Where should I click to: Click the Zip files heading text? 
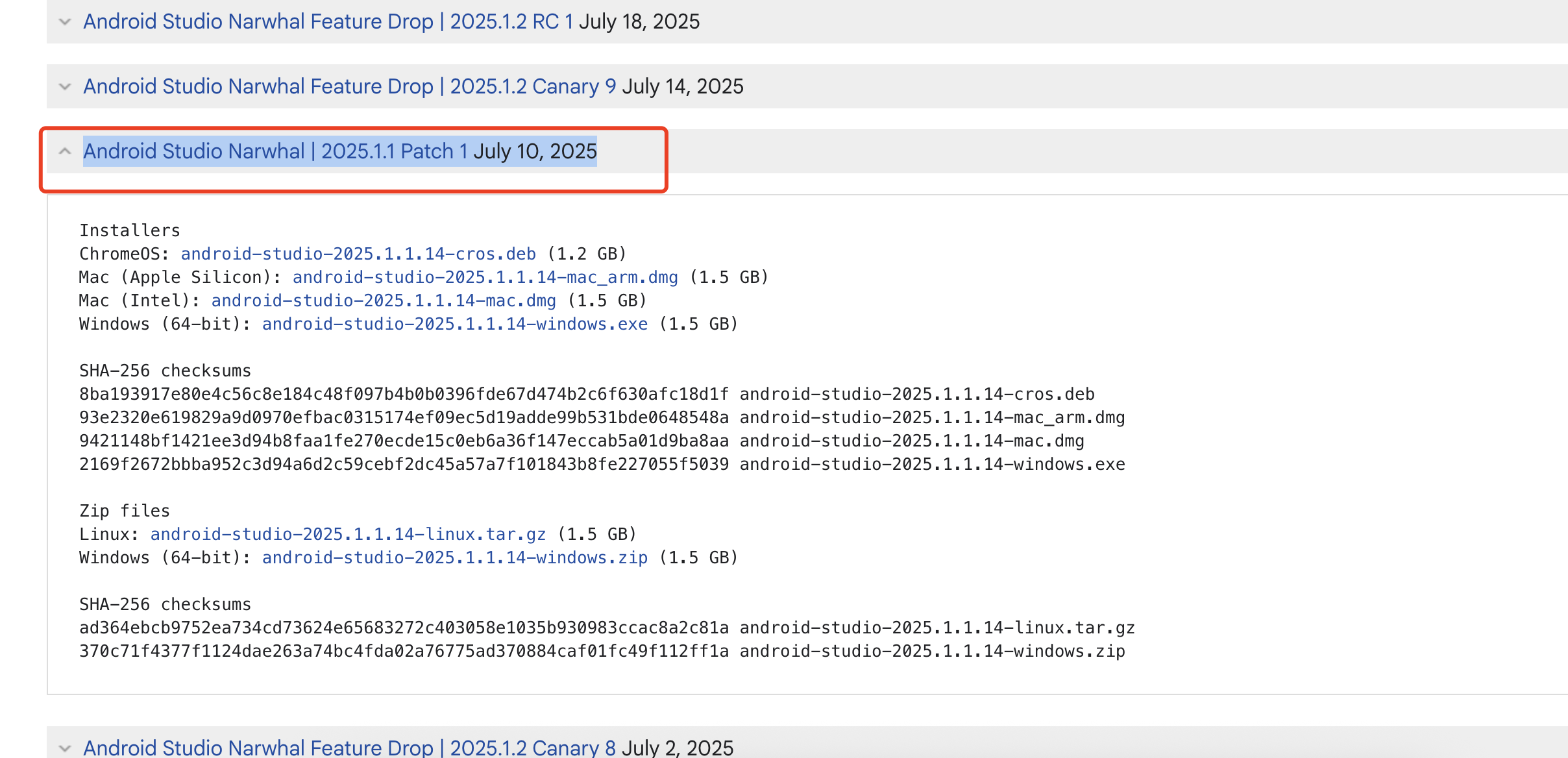coord(125,511)
